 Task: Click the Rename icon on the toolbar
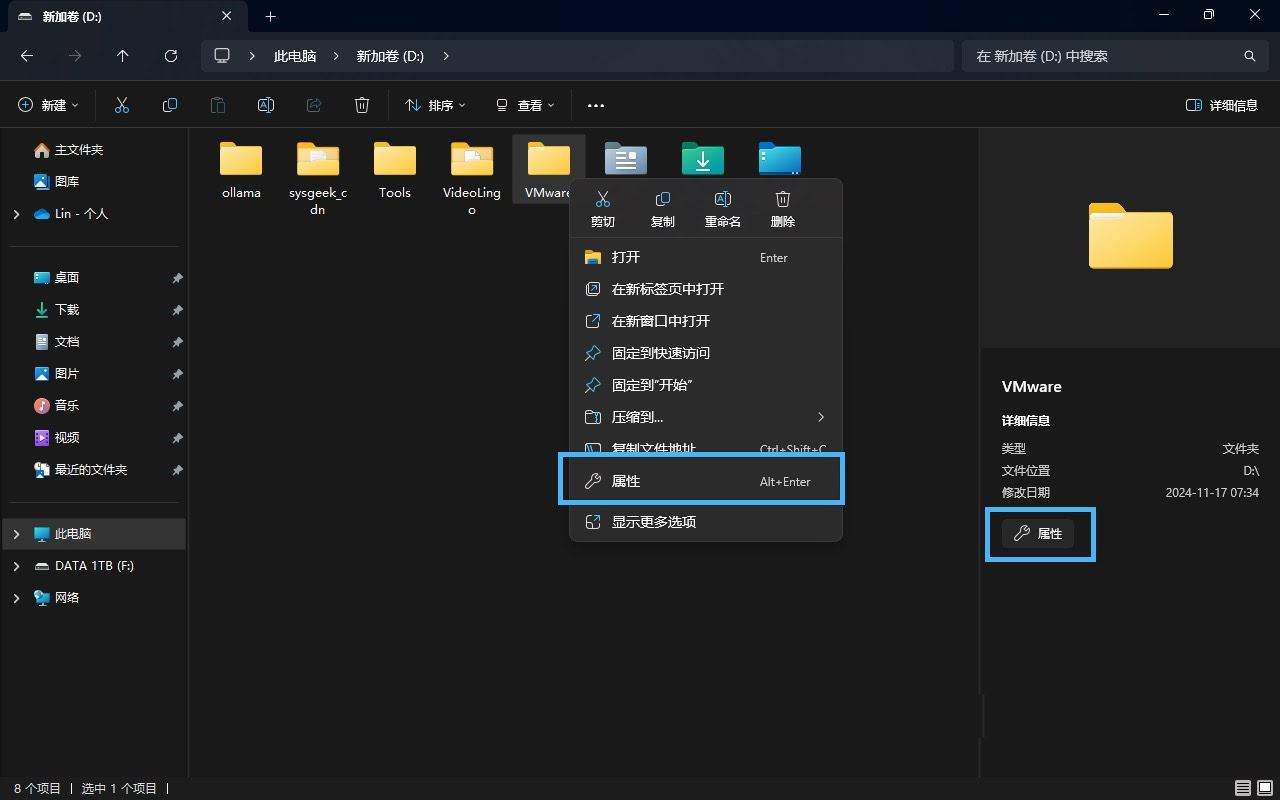point(265,105)
